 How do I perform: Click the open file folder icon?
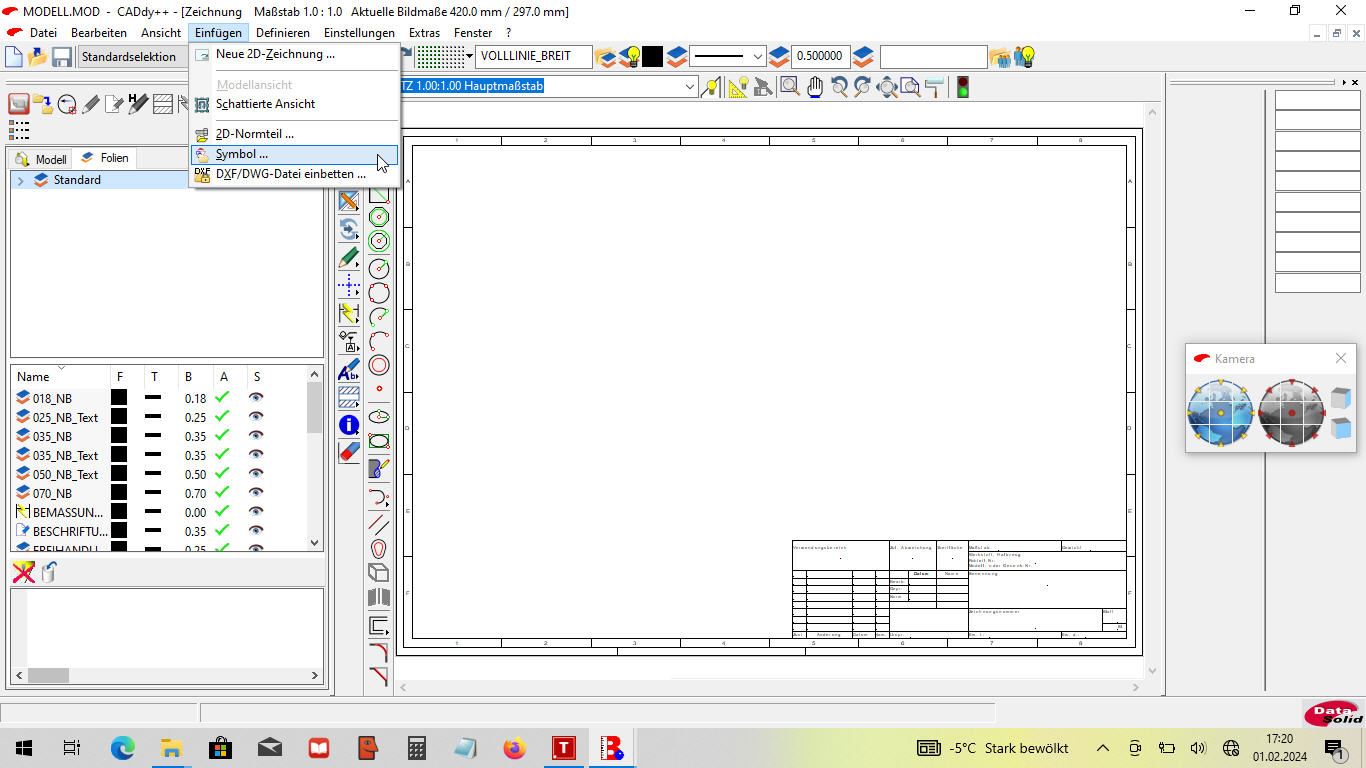(38, 57)
